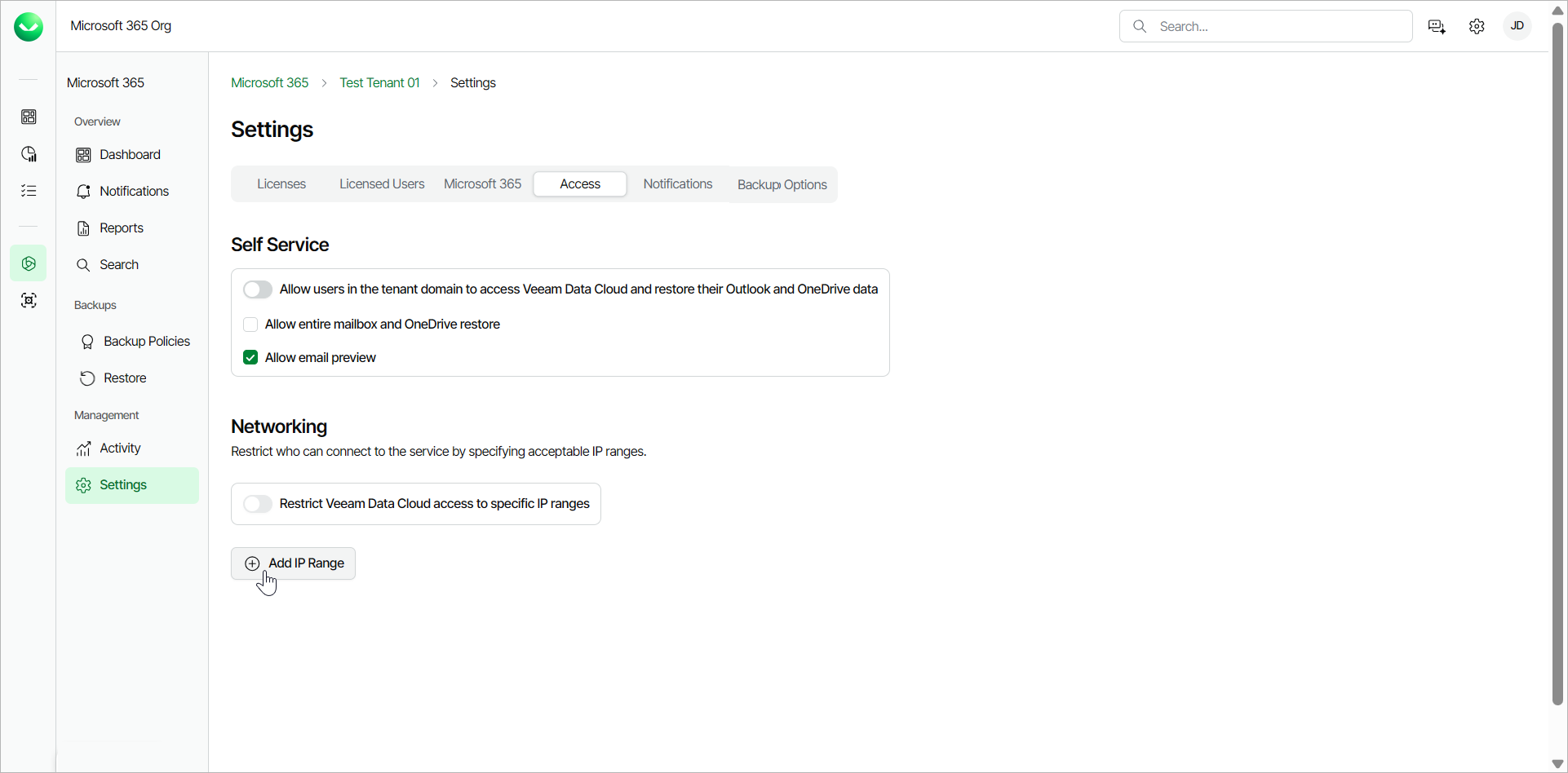Check Allow entire mailbox and OneDrive restore

pyautogui.click(x=250, y=325)
